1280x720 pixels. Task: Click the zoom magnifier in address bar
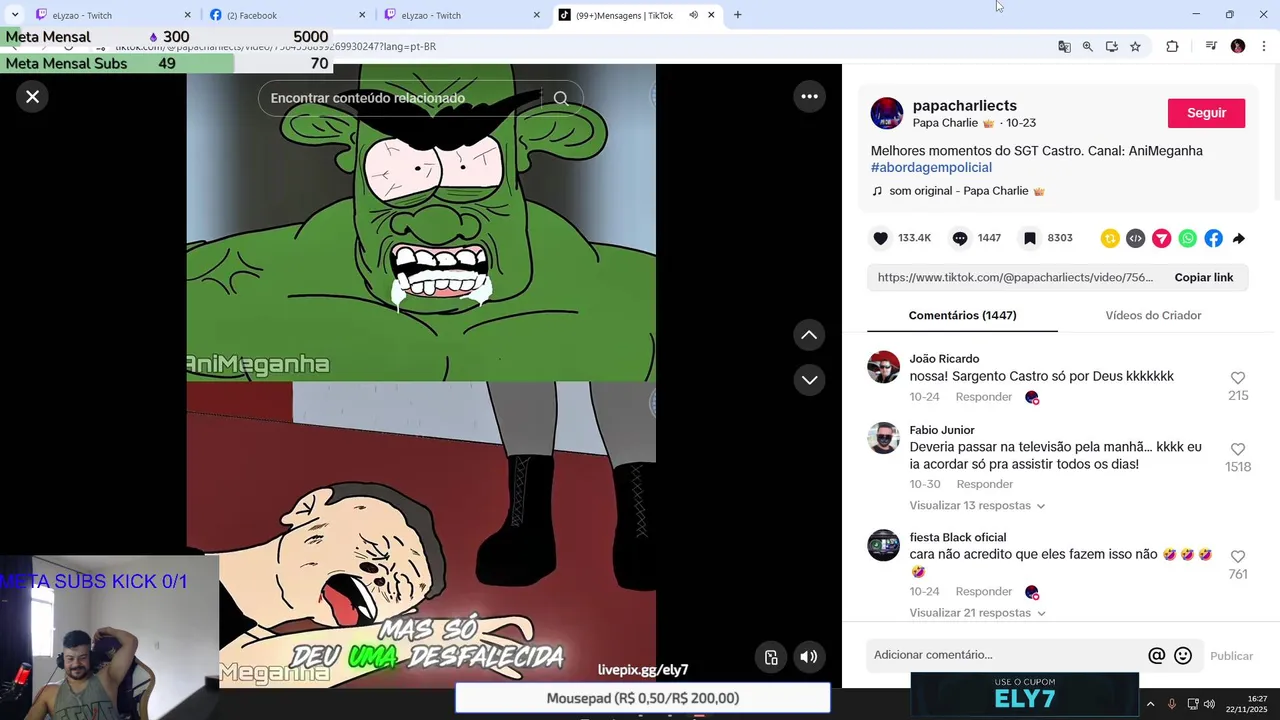click(x=1088, y=46)
